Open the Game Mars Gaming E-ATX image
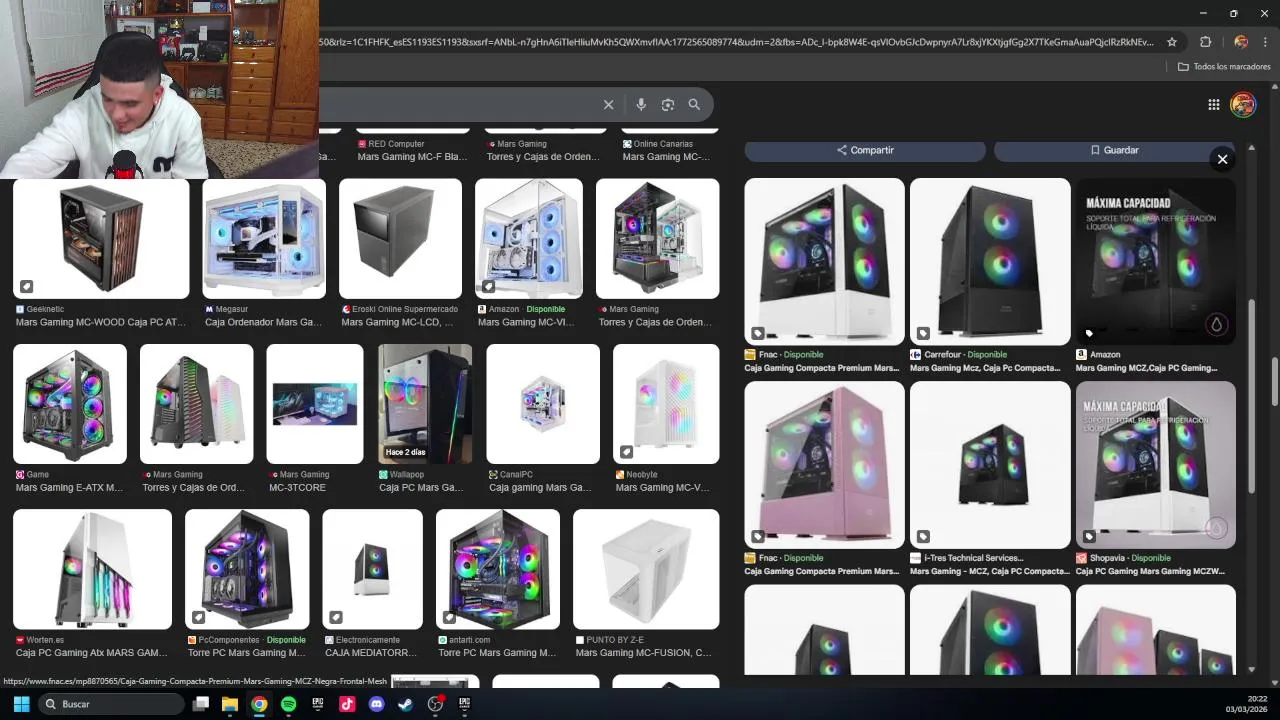1280x720 pixels. pos(70,404)
